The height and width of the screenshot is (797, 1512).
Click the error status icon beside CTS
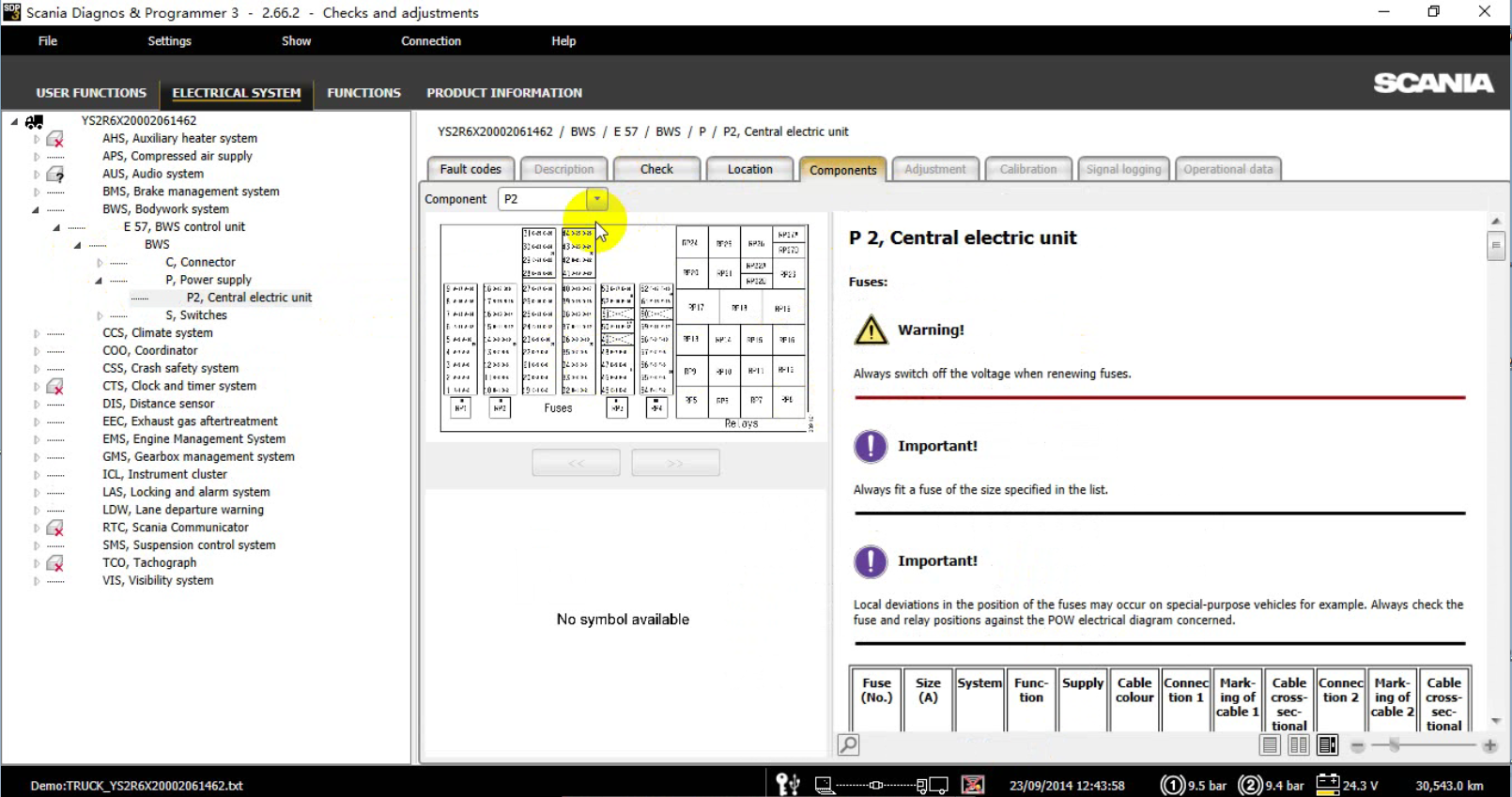coord(55,386)
